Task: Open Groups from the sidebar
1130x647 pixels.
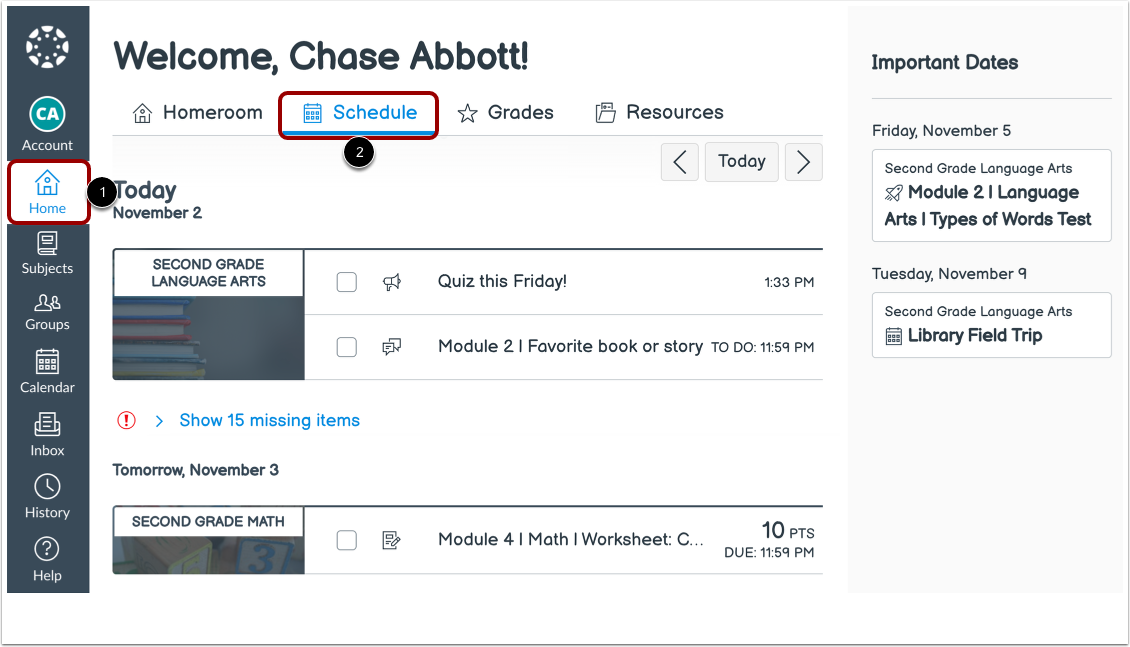Action: (47, 311)
